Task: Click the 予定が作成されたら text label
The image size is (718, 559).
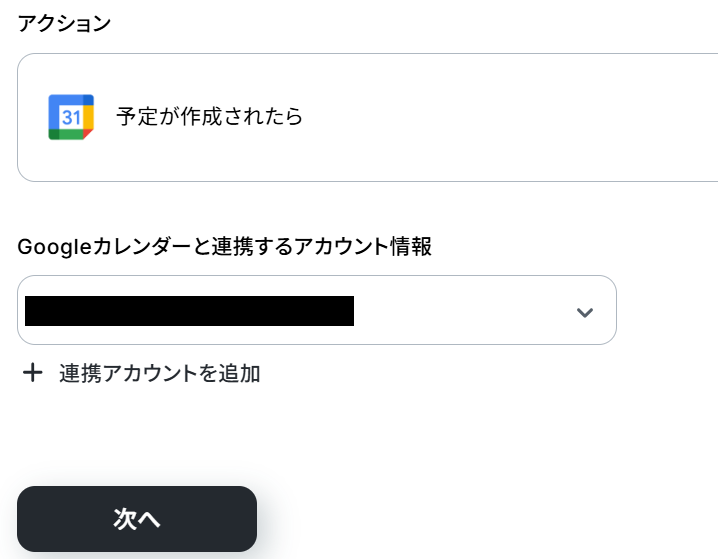Action: click(x=209, y=116)
